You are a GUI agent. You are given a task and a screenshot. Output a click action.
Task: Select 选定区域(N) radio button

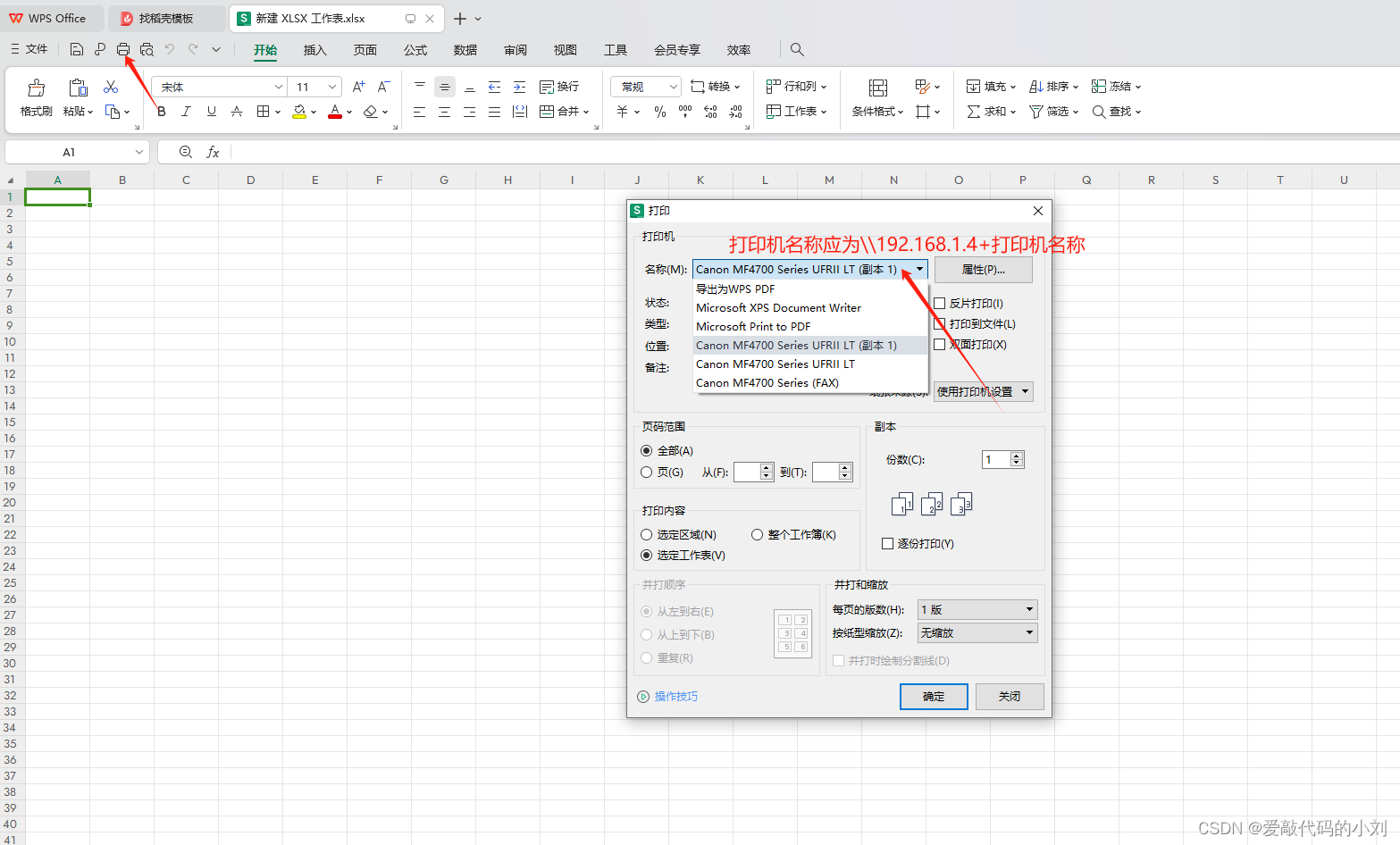coord(647,534)
